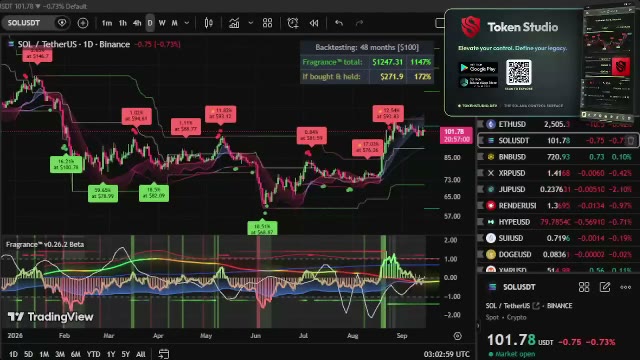Select ETHUSD in the watchlist

[558, 124]
